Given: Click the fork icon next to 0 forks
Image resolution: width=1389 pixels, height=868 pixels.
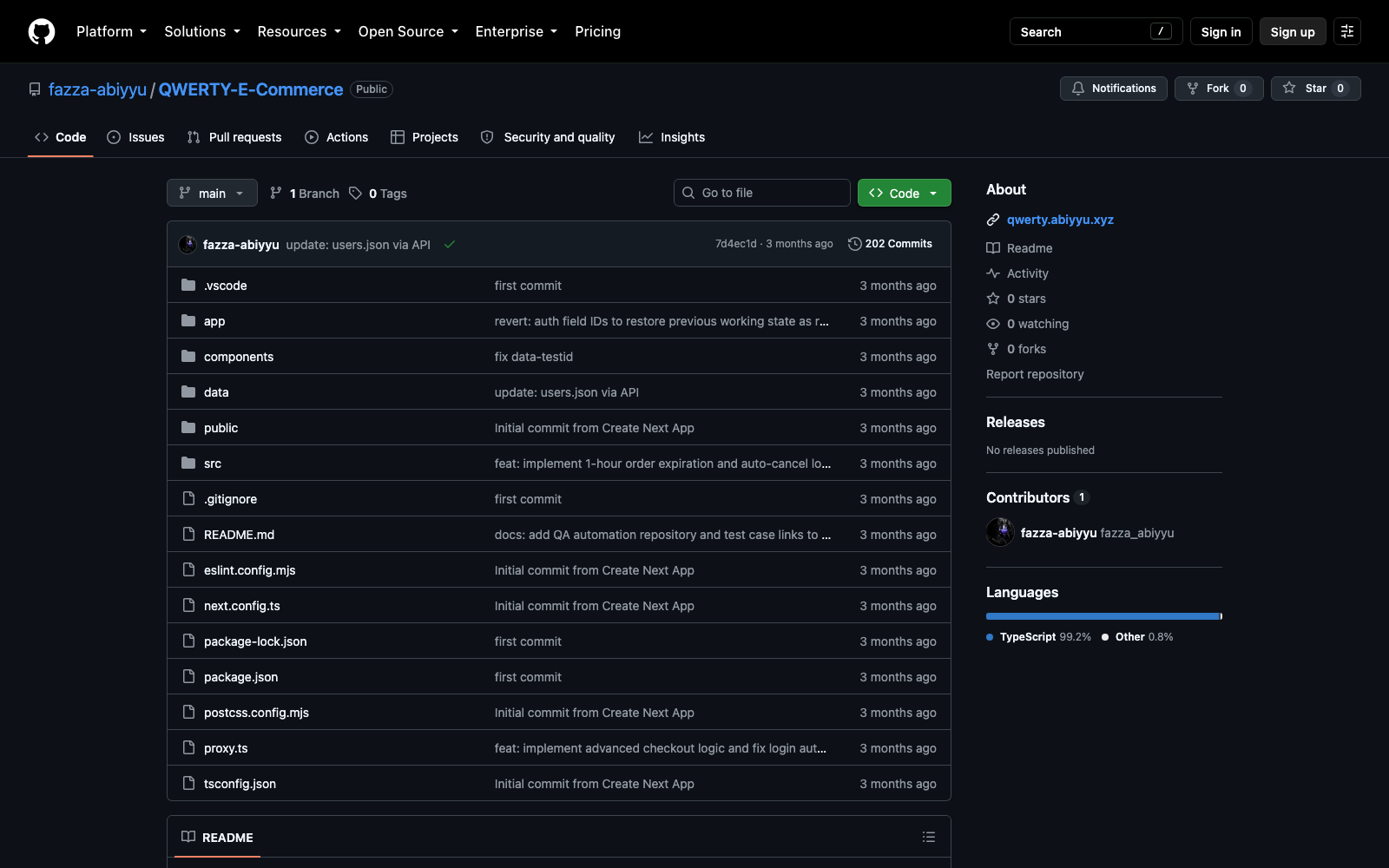Looking at the screenshot, I should point(993,349).
